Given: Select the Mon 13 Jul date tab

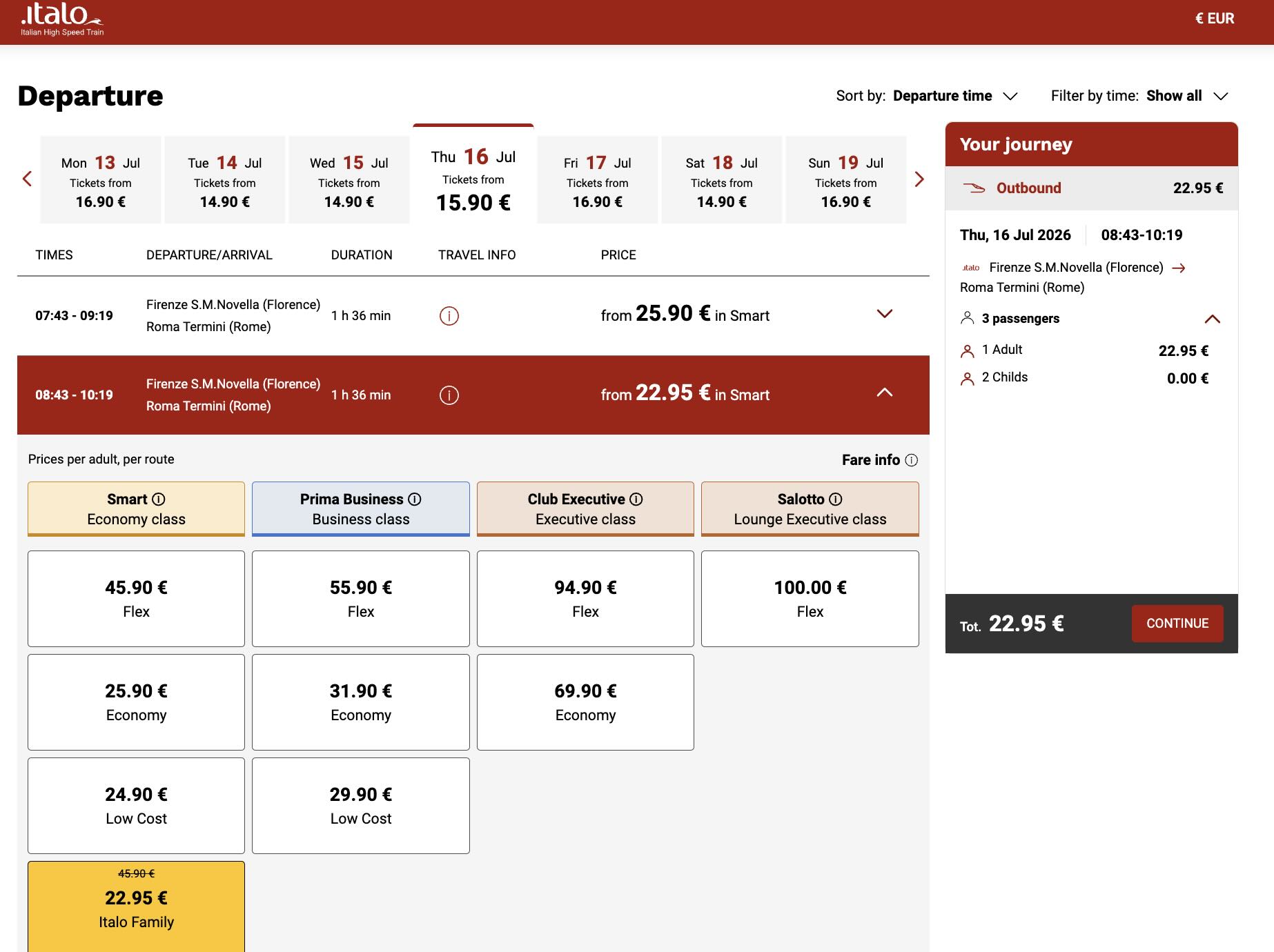Looking at the screenshot, I should (101, 180).
